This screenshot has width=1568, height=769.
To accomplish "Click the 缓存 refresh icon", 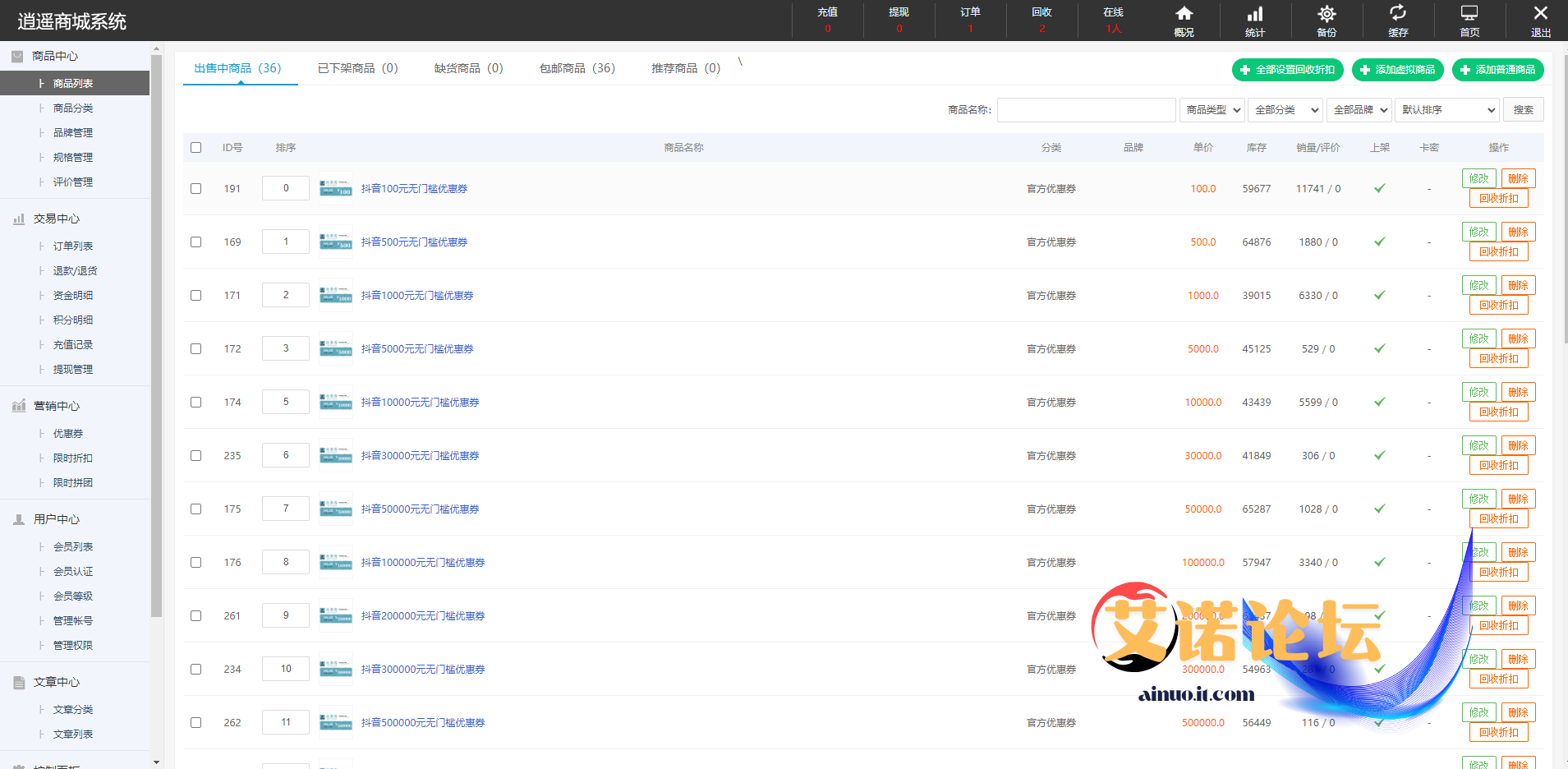I will (x=1398, y=13).
